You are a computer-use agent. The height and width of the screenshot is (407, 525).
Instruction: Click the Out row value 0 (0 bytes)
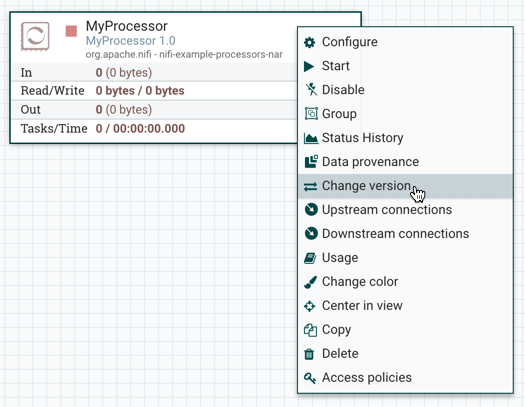[124, 110]
